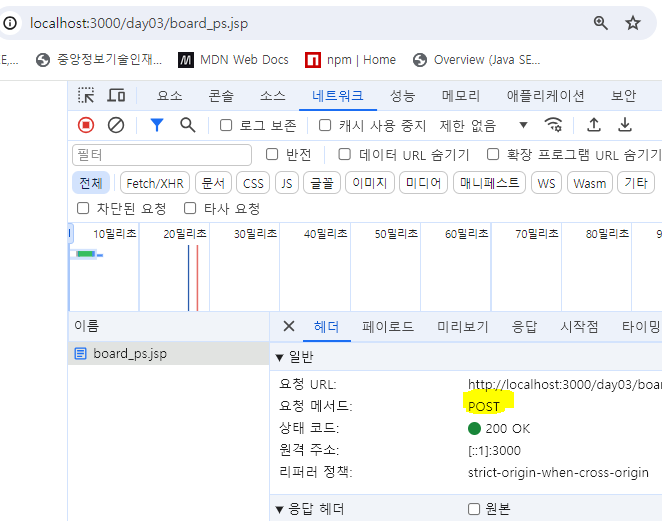Viewport: 662px width, 521px height.
Task: Enable the 타사 요청 checkbox
Action: (x=190, y=208)
